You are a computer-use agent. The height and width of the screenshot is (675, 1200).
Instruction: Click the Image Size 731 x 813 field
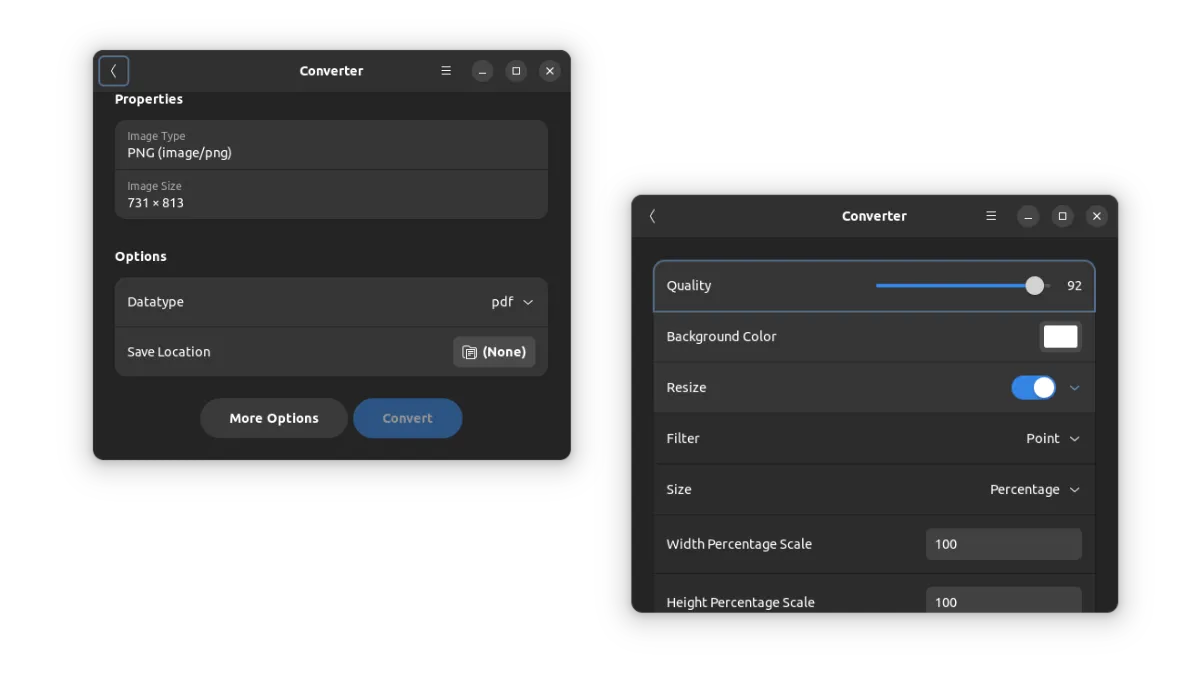point(331,195)
